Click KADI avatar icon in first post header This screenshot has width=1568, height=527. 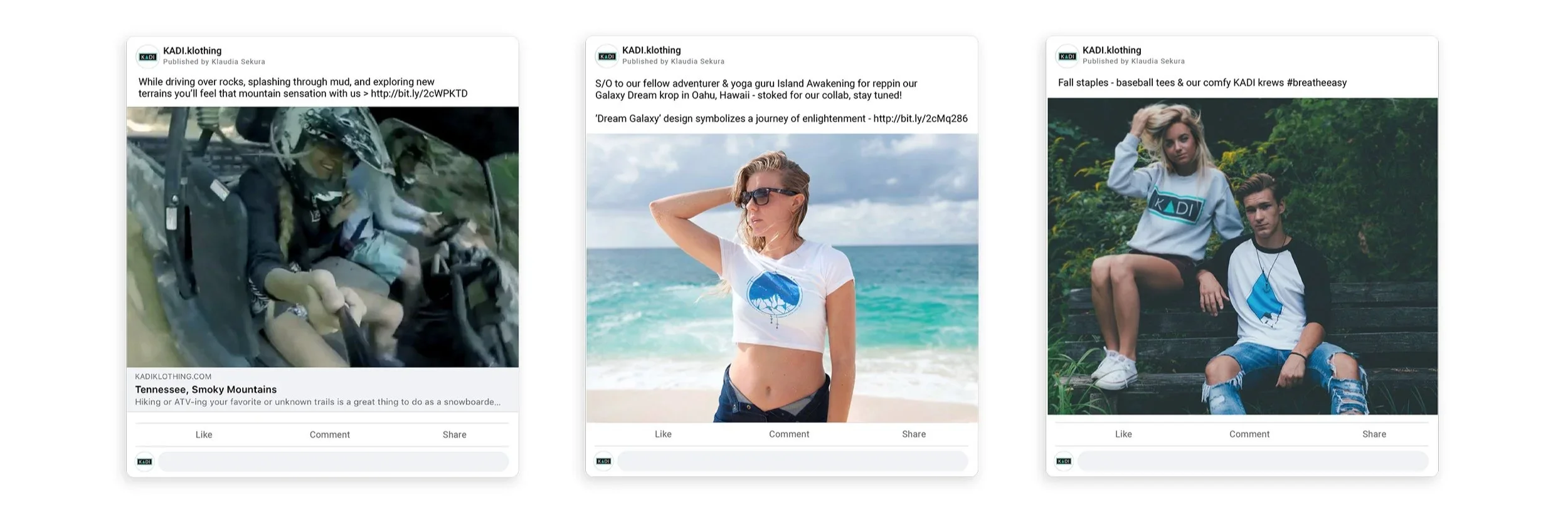tap(148, 56)
